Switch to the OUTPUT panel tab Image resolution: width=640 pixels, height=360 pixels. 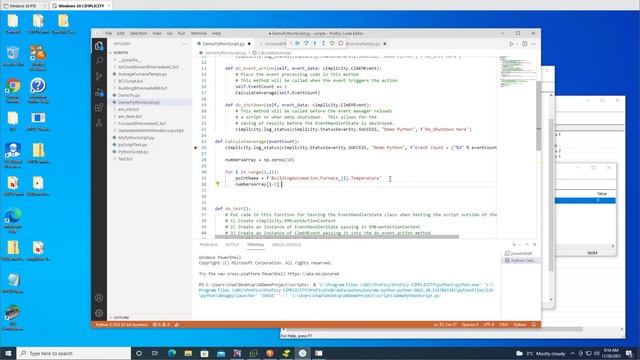(x=232, y=244)
